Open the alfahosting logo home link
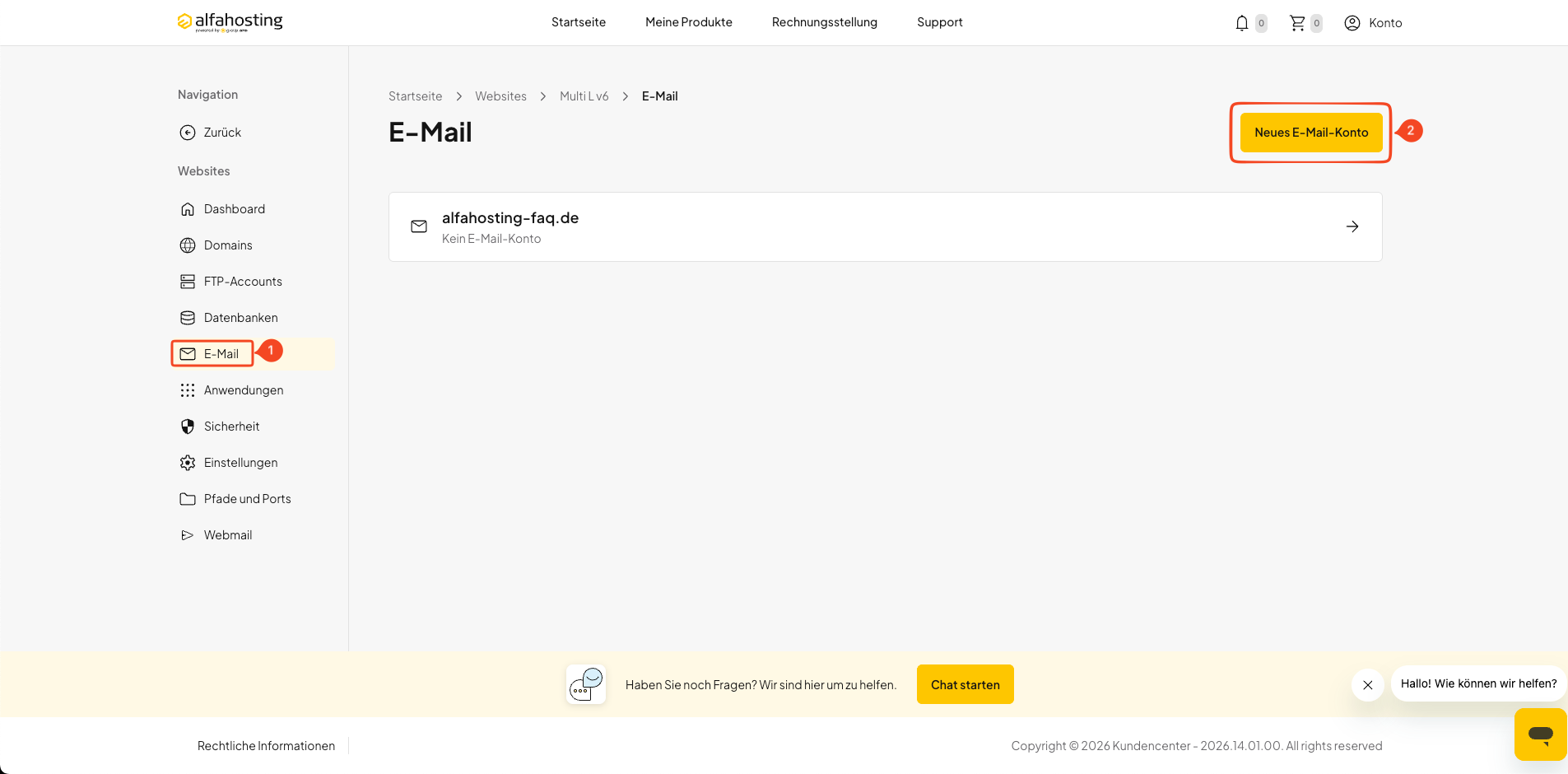Viewport: 1568px width, 774px height. 230,22
